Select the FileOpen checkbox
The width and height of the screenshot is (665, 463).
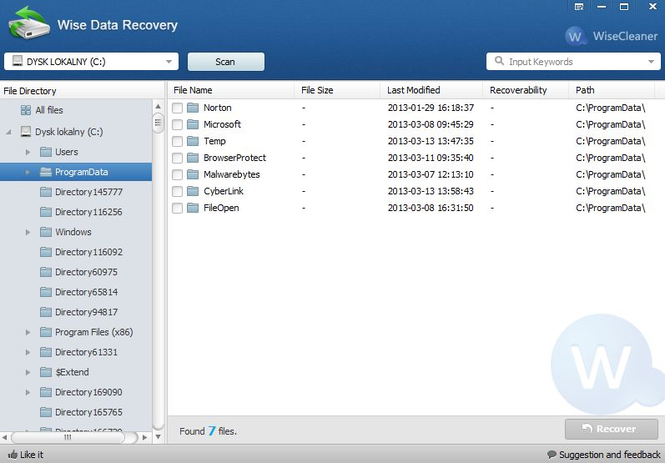(177, 208)
